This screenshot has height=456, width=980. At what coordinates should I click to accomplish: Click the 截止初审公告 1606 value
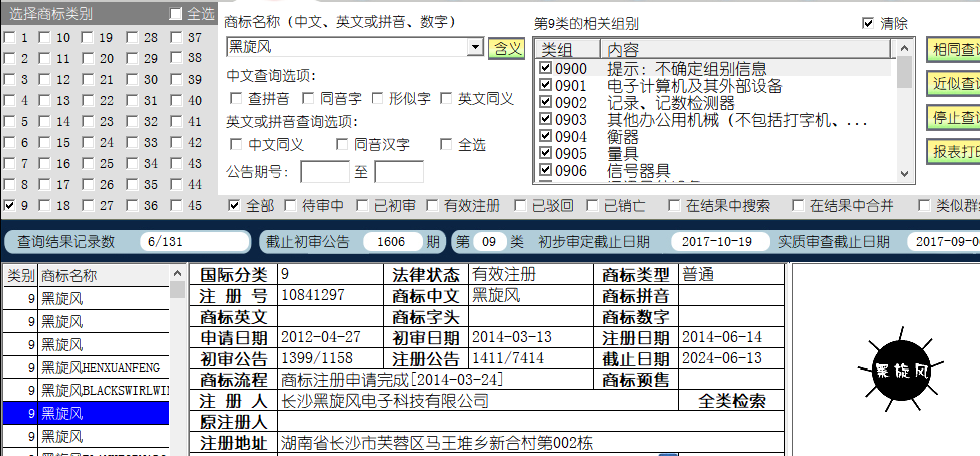pos(391,242)
